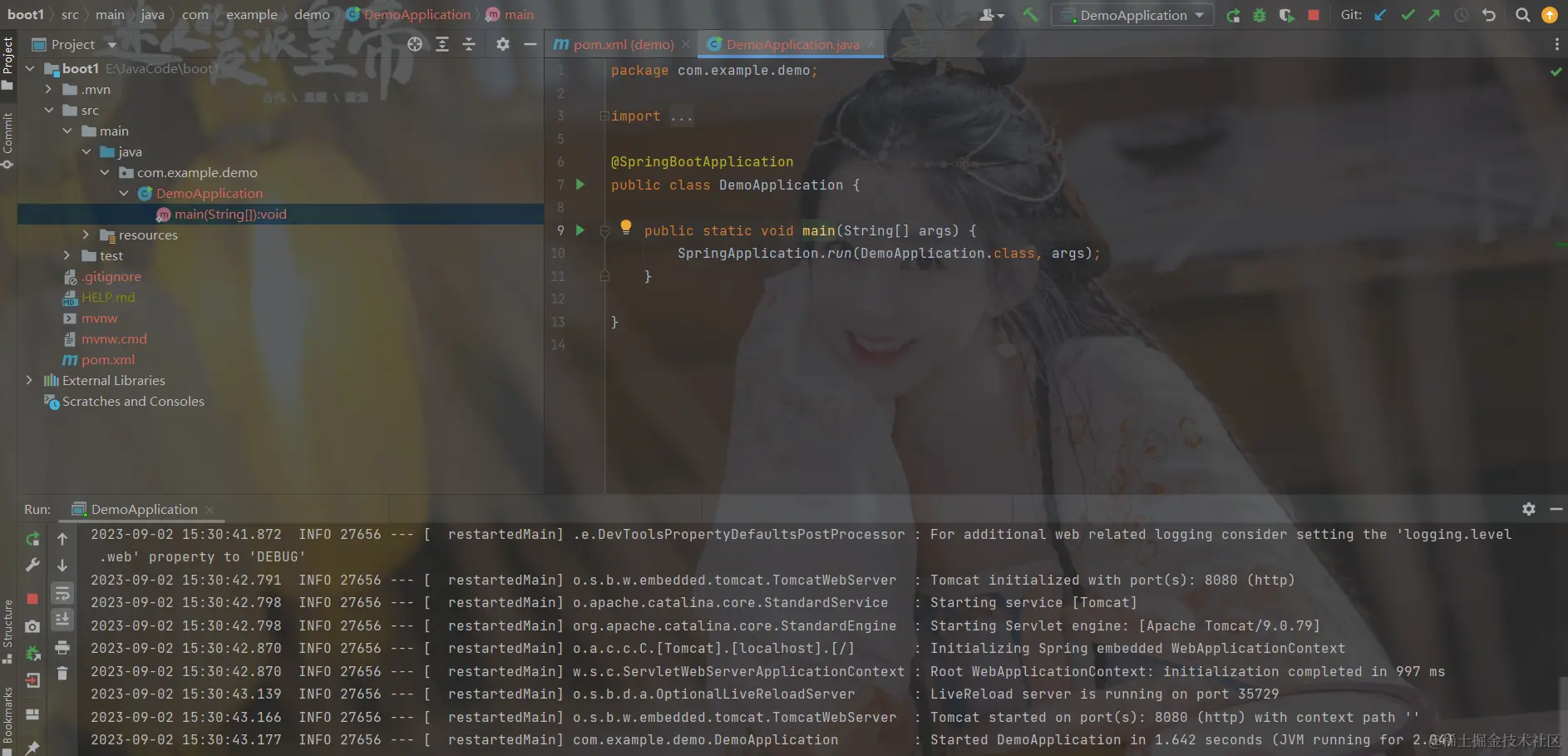Push commits with the green Git arrow

(x=1434, y=15)
